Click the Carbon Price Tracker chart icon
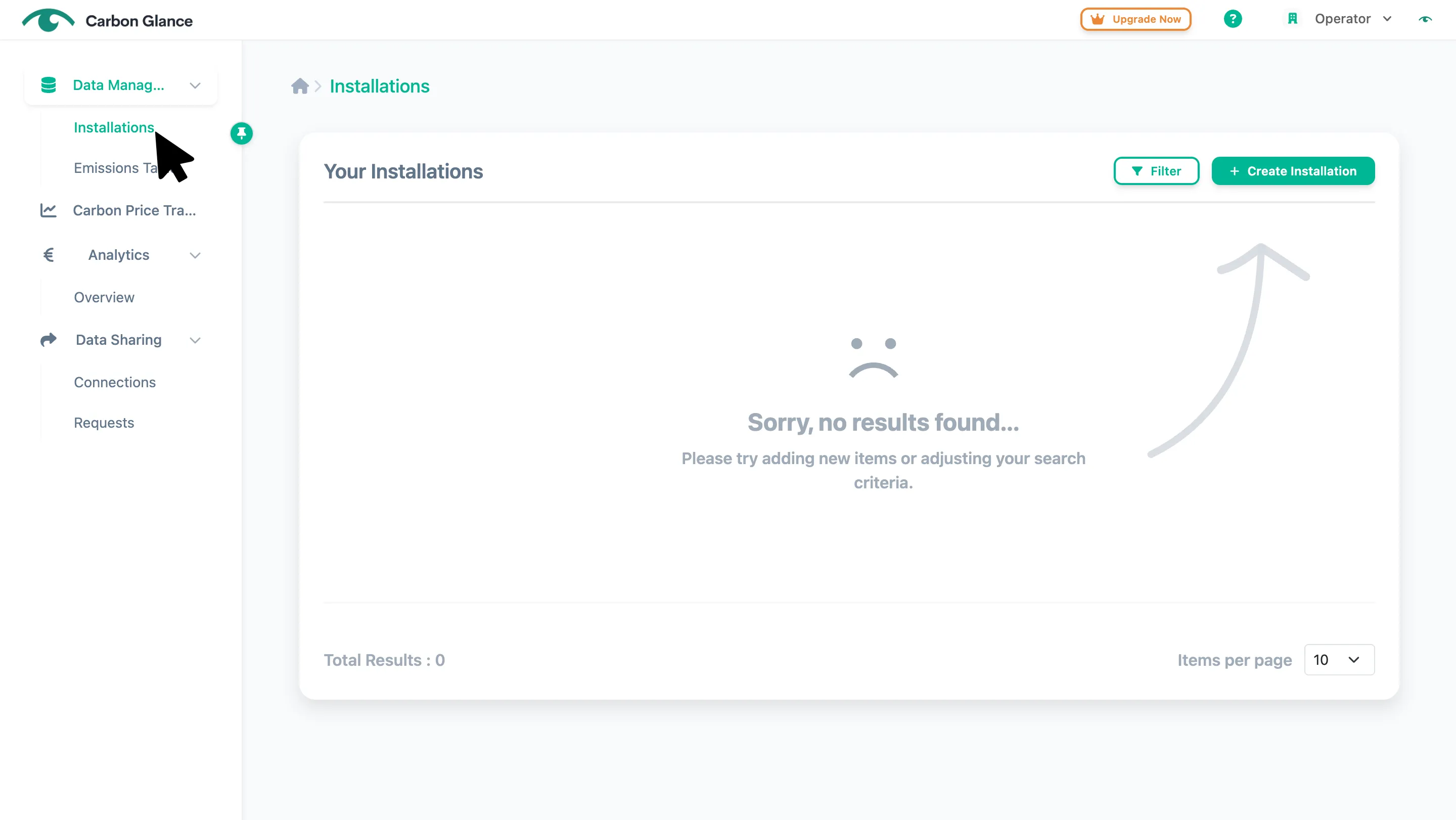 (49, 210)
